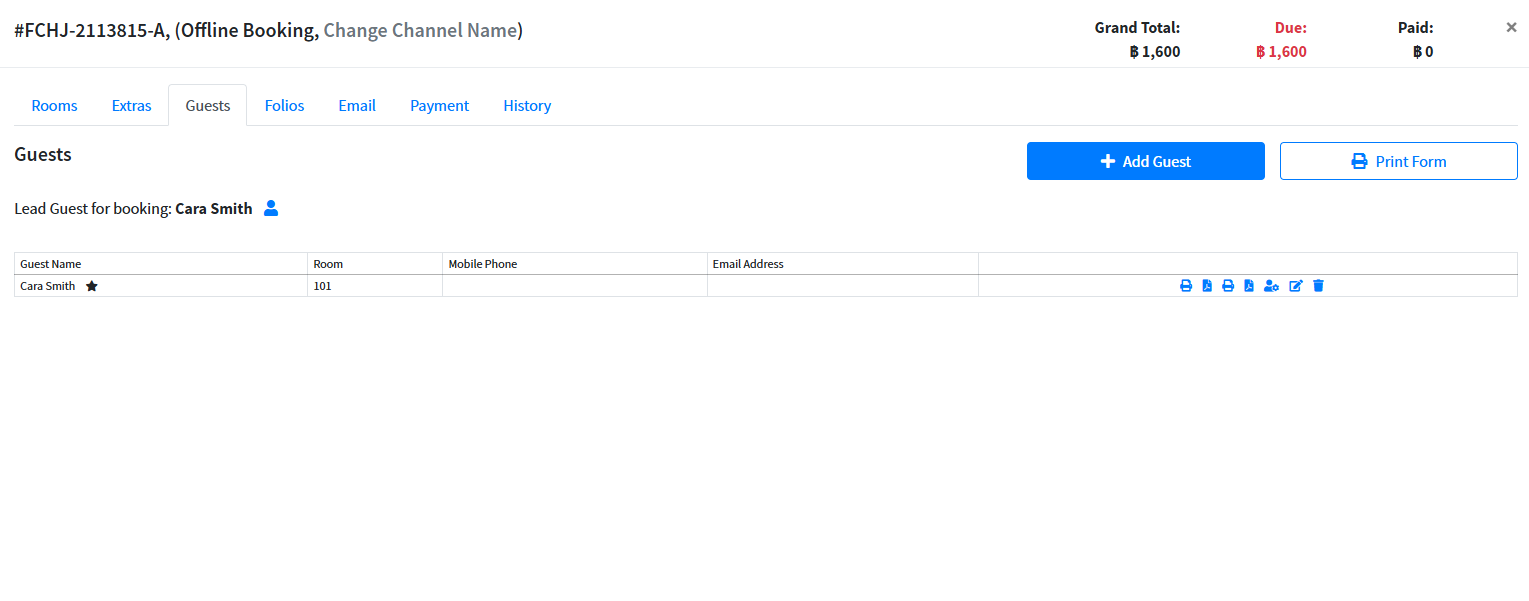This screenshot has height=601, width=1529.
Task: Open guest settings via the user-gear icon
Action: point(1271,286)
